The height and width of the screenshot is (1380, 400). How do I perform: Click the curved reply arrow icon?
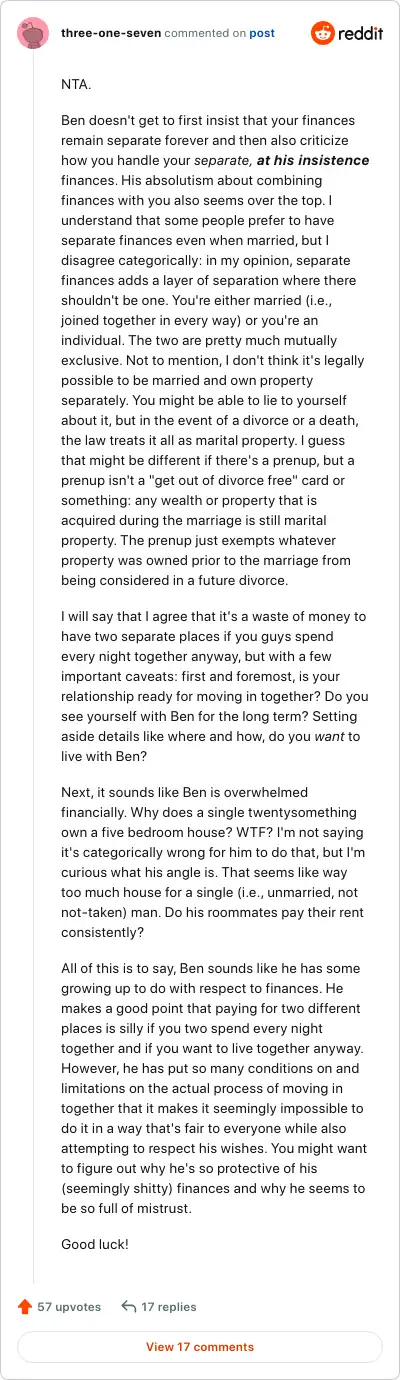(128, 1306)
